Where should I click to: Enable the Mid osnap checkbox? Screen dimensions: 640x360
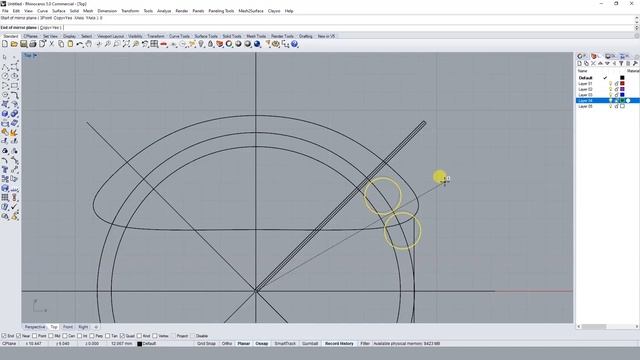(51, 336)
